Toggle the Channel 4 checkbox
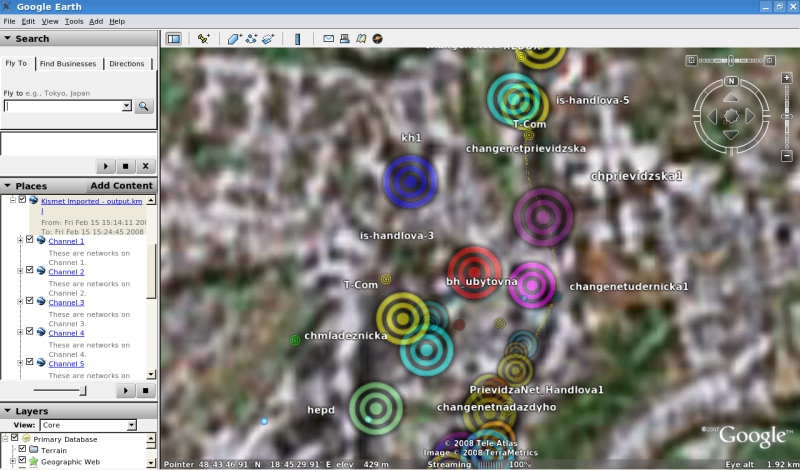This screenshot has height=470, width=800. click(30, 331)
